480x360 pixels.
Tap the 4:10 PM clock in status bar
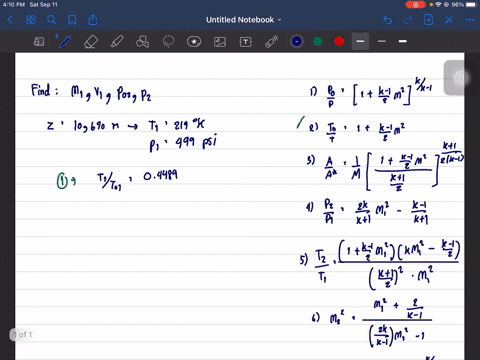[13, 5]
